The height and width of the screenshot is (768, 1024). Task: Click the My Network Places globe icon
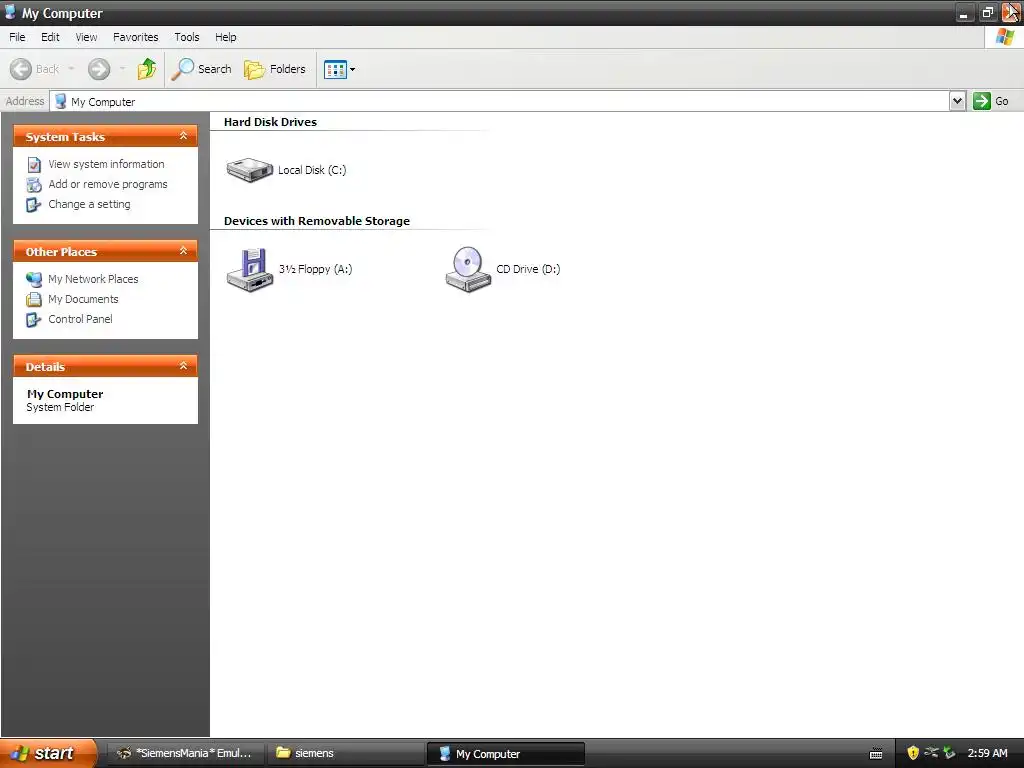point(34,280)
